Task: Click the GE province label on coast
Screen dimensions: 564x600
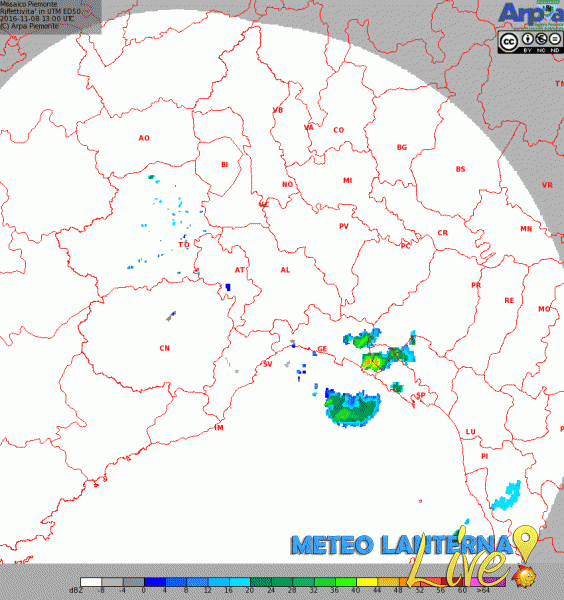Action: pos(322,349)
